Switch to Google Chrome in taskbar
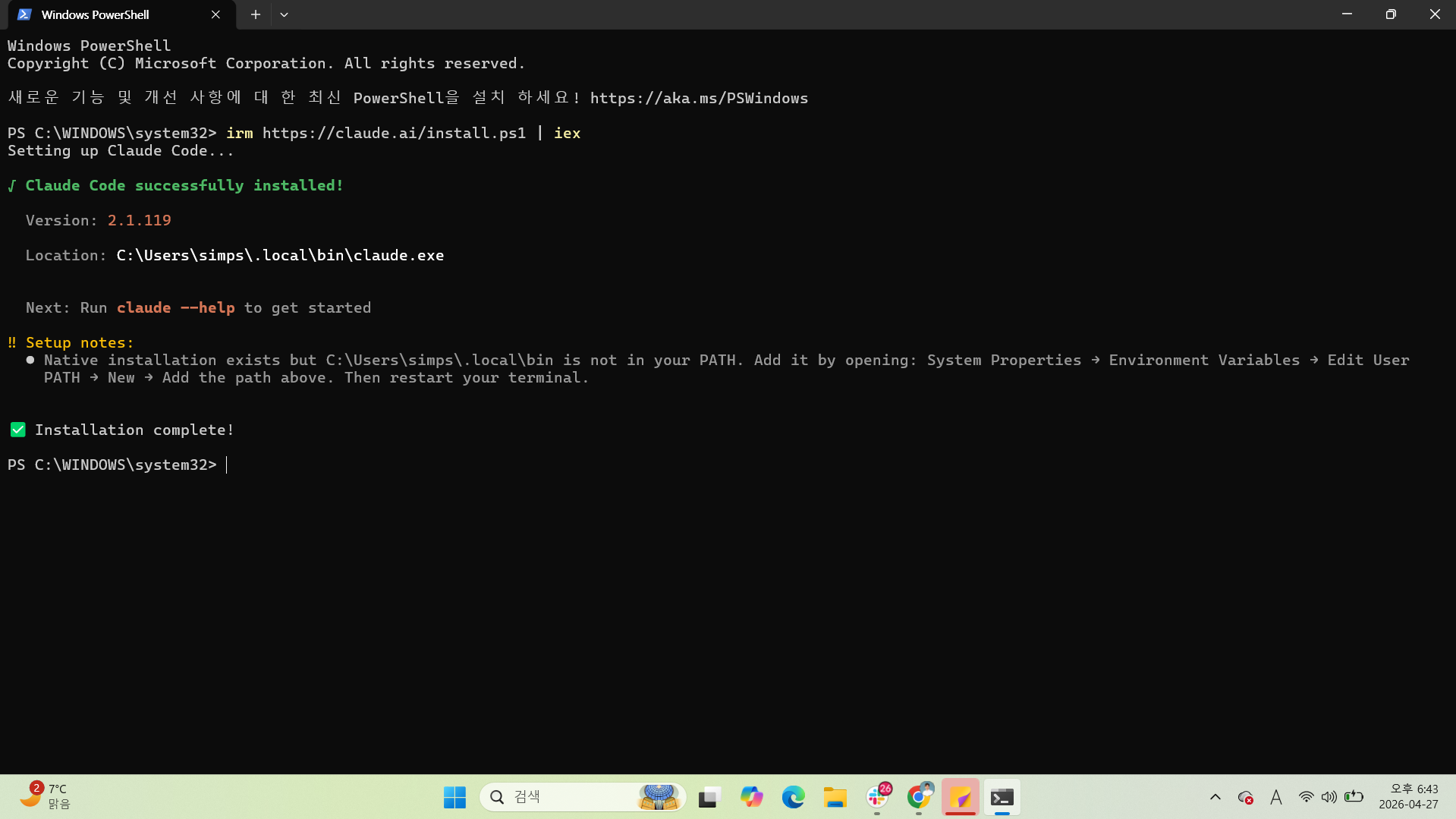Viewport: 1456px width, 819px height. point(919,797)
